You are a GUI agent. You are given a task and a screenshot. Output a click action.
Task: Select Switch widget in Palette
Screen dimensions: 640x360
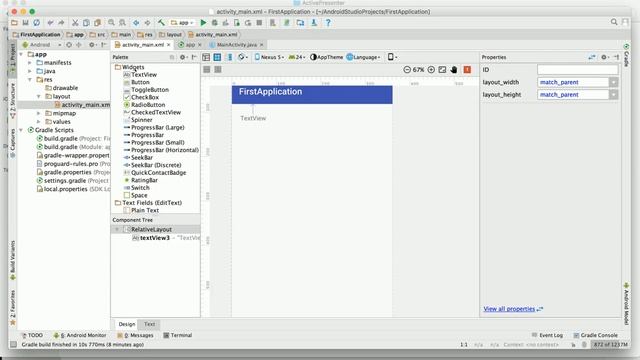(x=136, y=188)
